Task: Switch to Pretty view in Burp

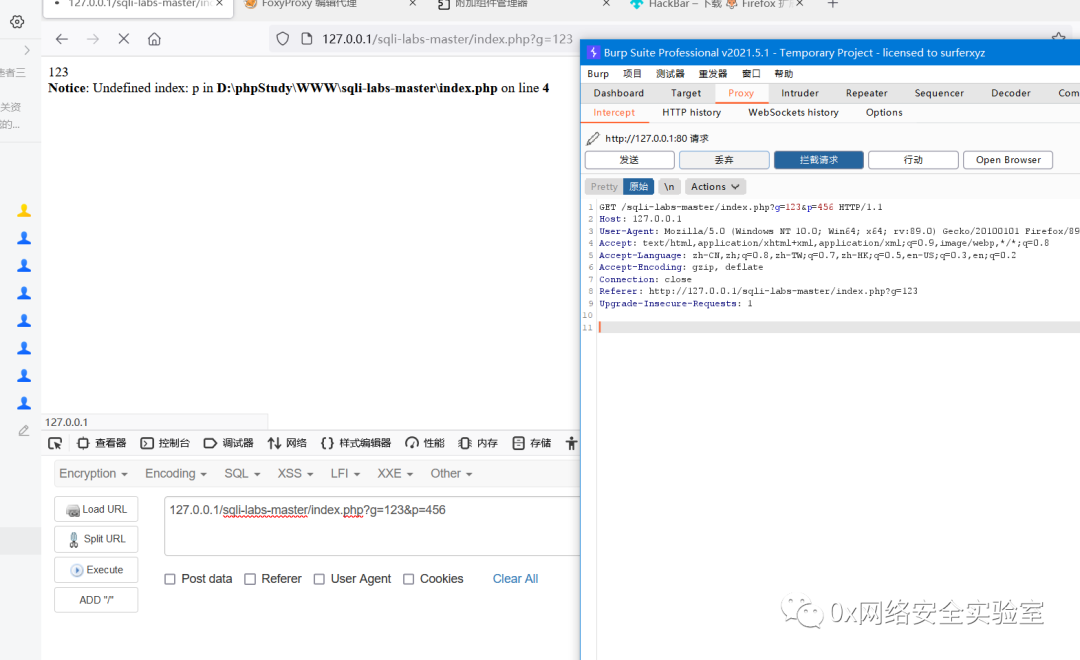Action: [604, 187]
